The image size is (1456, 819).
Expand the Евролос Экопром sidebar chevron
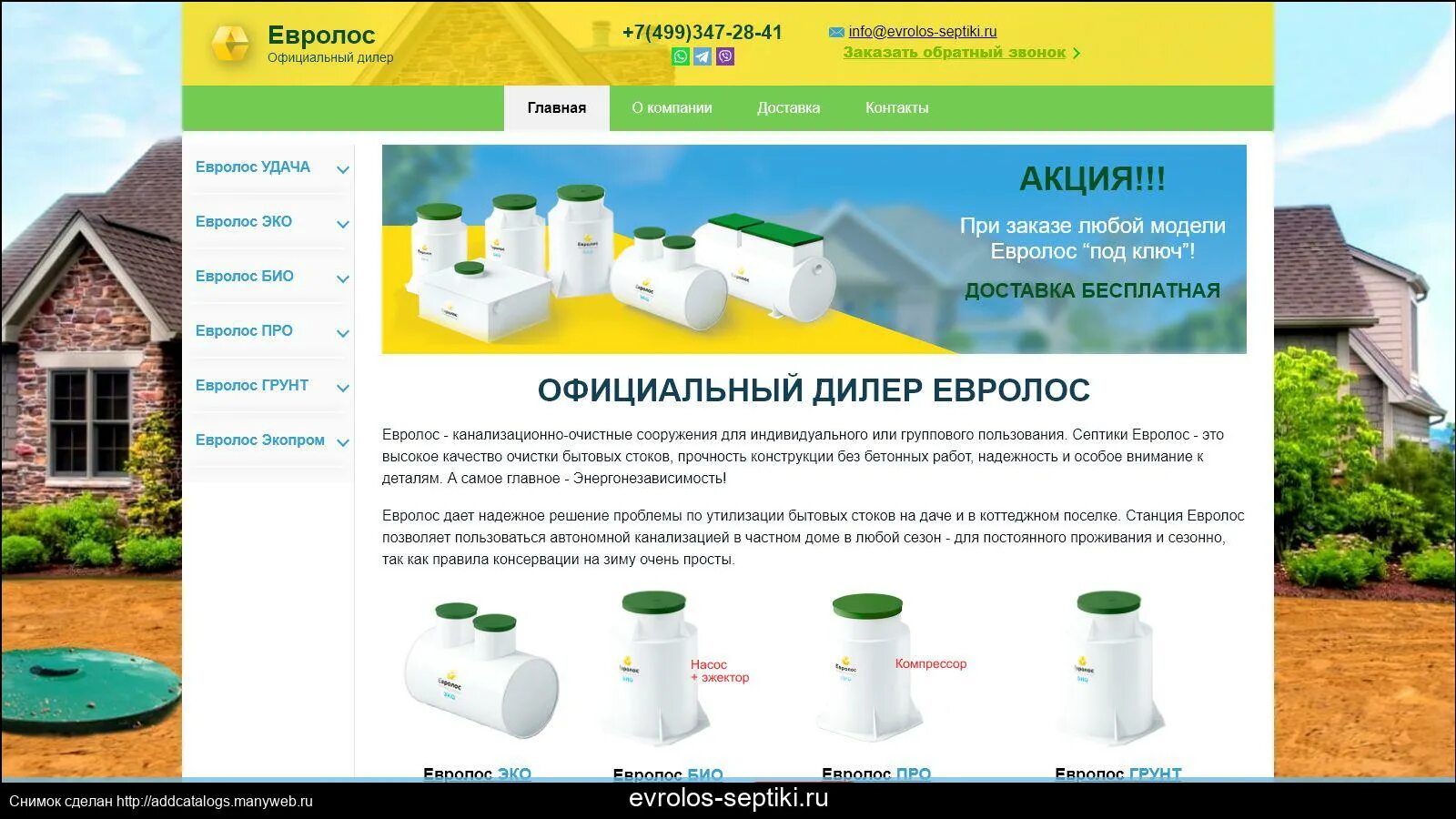pyautogui.click(x=343, y=442)
